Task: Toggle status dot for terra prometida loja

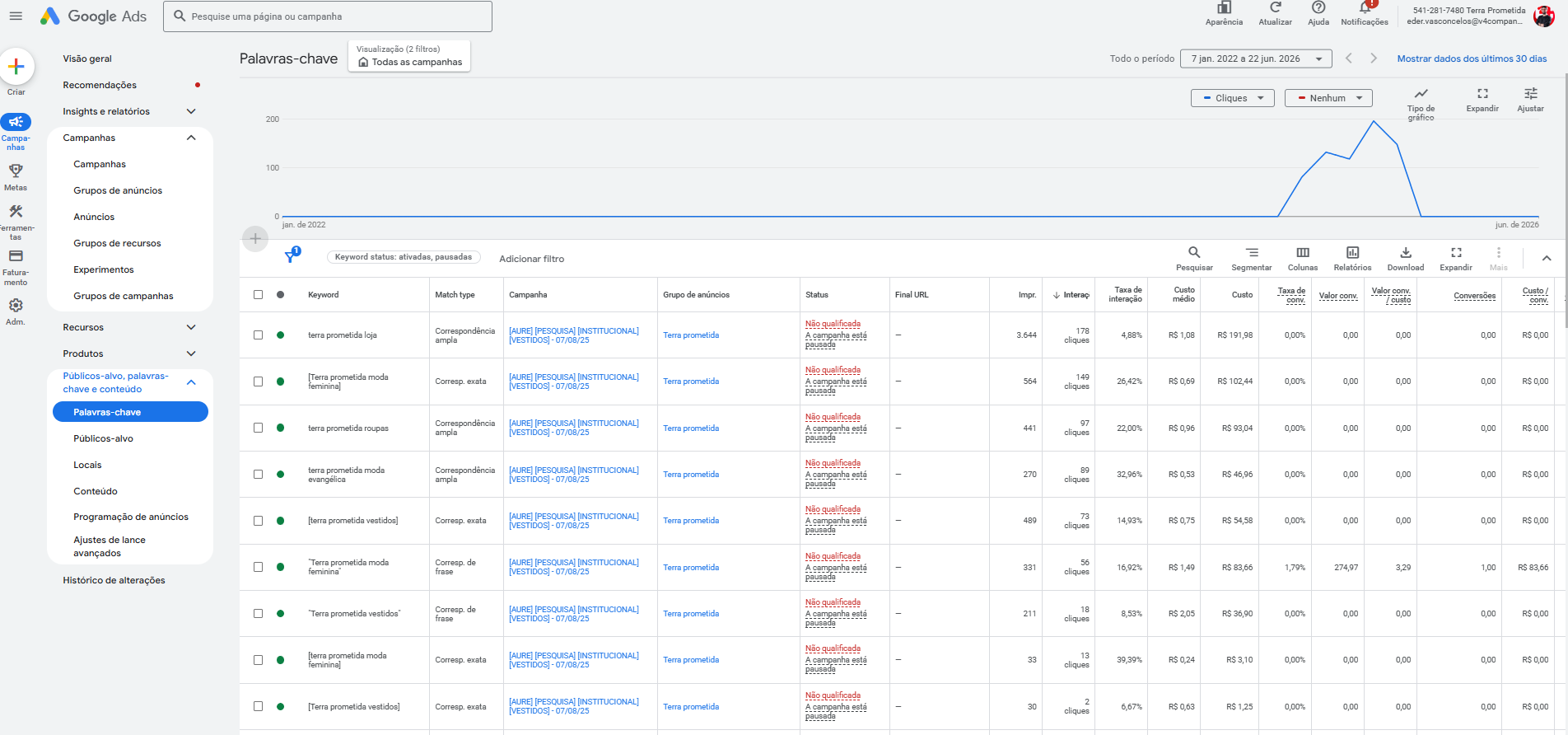Action: 281,335
